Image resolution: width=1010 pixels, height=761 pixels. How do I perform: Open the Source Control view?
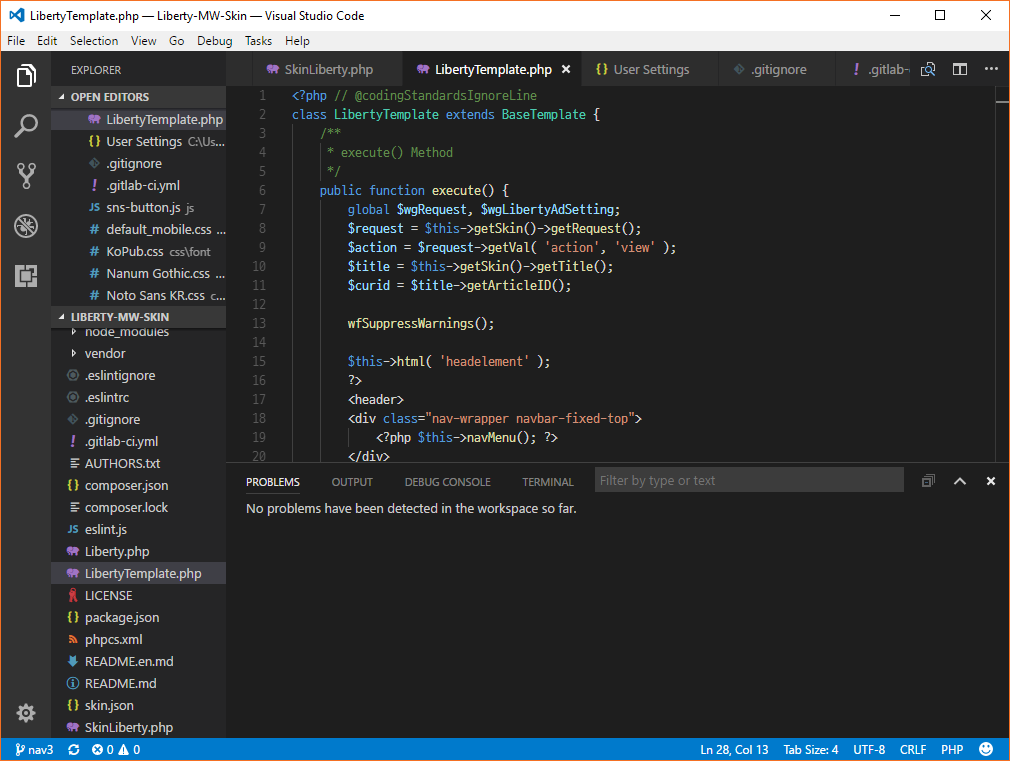click(26, 175)
